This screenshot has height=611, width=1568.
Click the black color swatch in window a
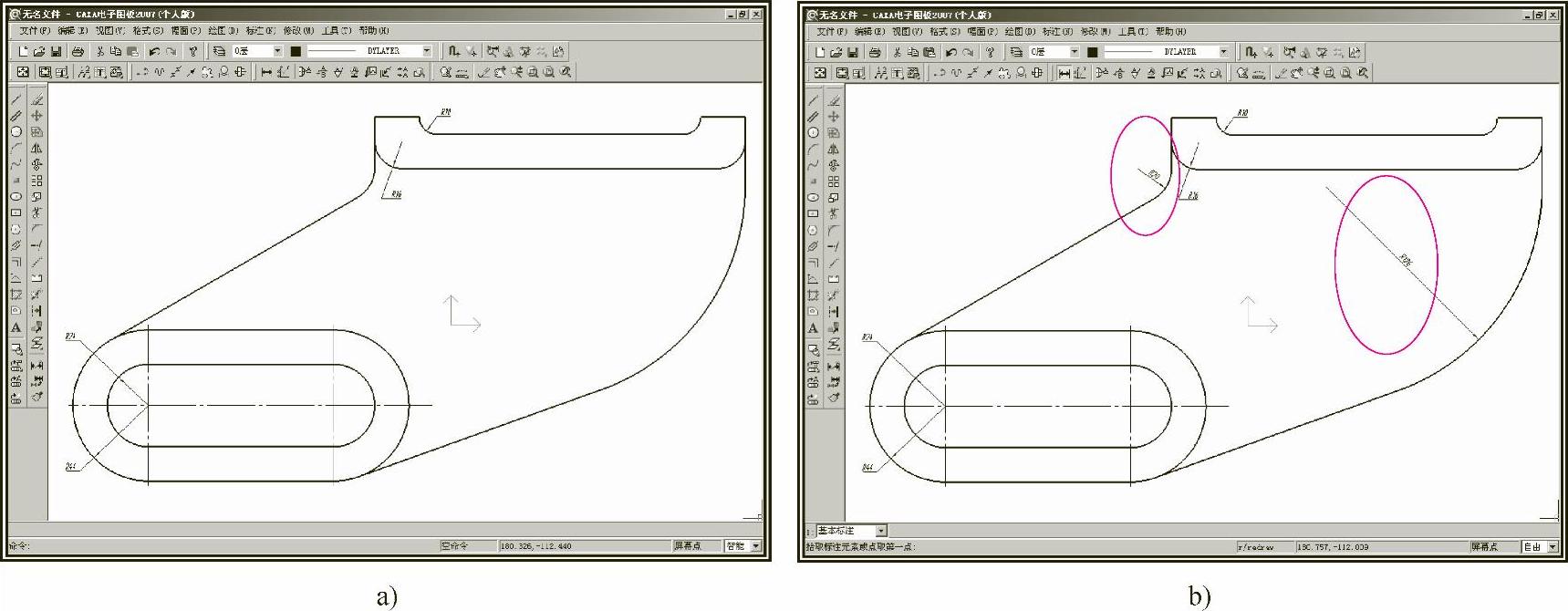point(296,52)
